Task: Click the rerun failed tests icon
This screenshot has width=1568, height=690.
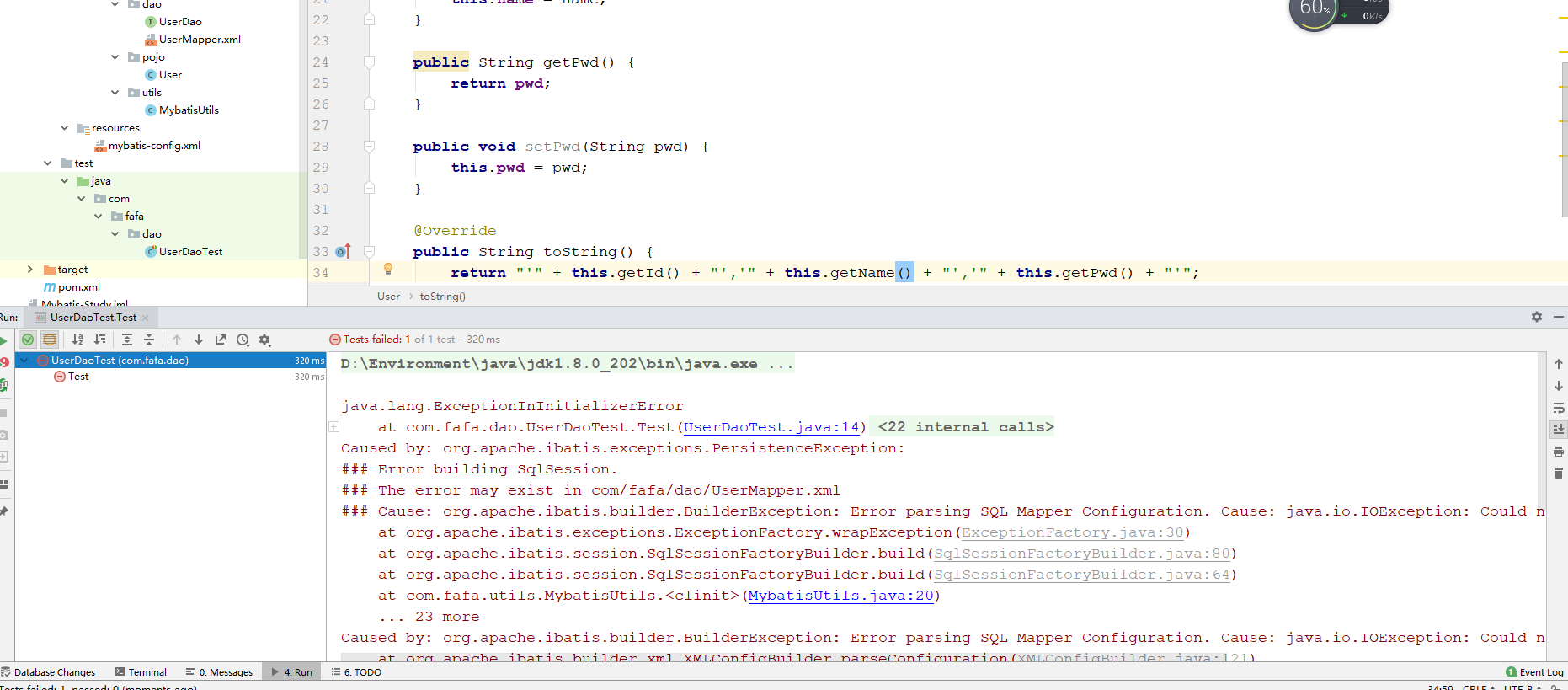Action: (x=3, y=362)
